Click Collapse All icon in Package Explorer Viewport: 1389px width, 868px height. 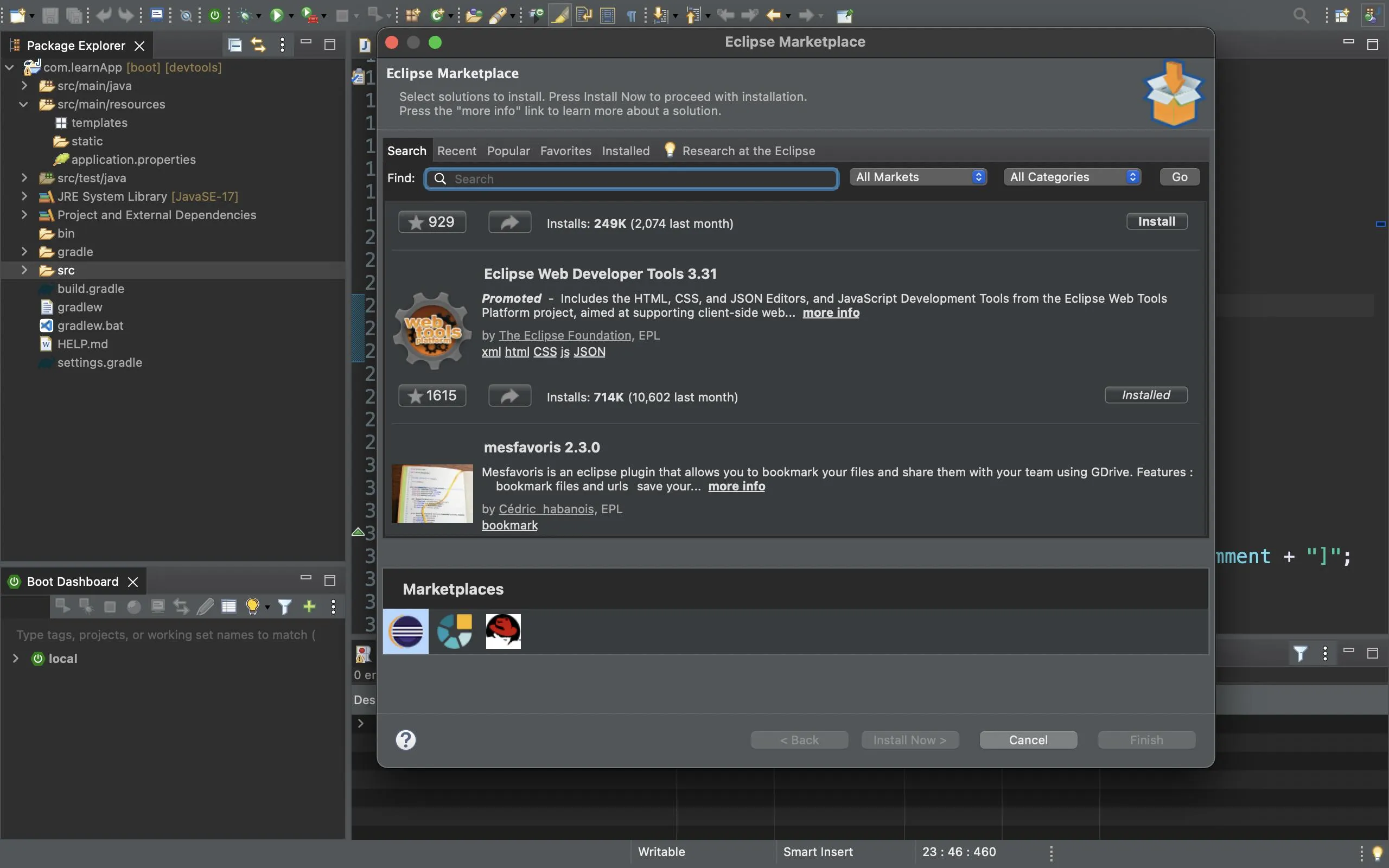pos(234,45)
